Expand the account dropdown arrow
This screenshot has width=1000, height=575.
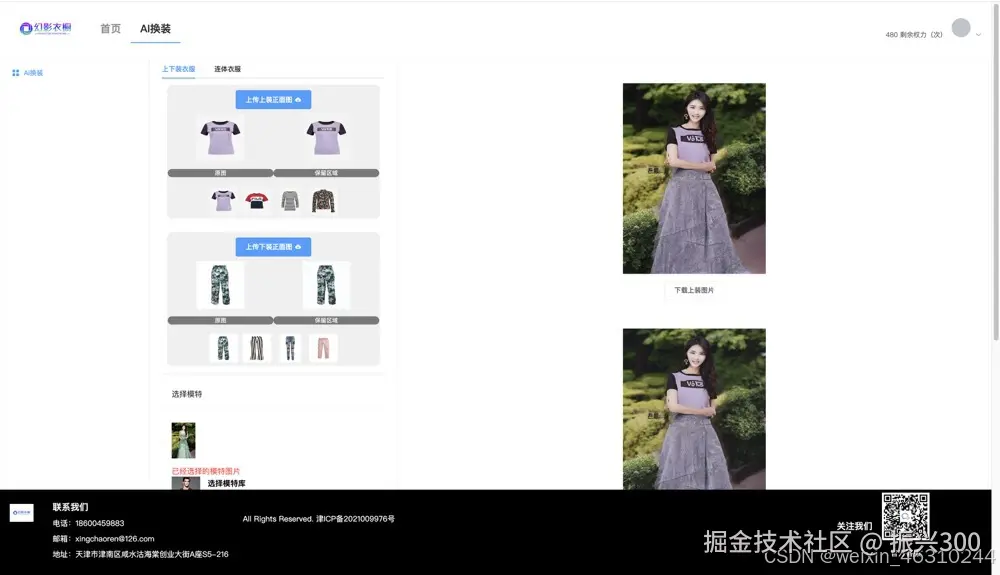tap(978, 34)
